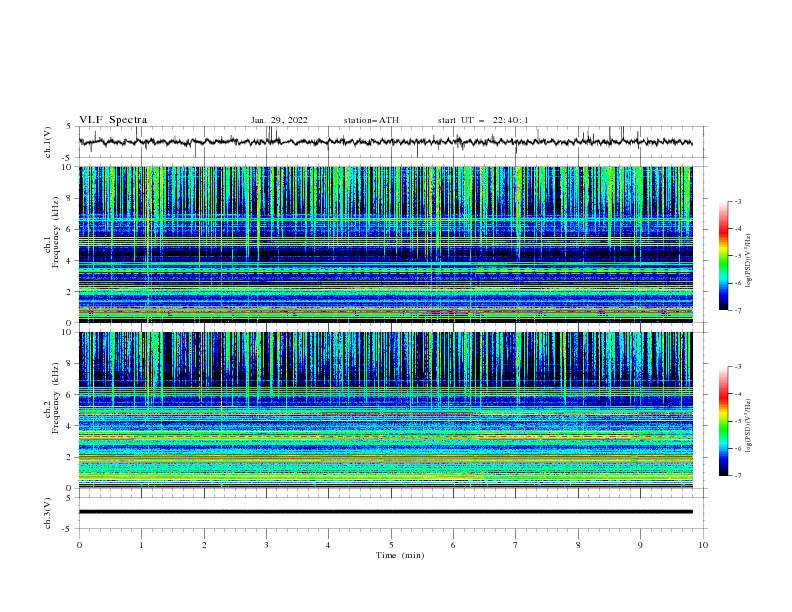Click the ch.3 flat black trace
The image size is (792, 612).
pos(386,512)
